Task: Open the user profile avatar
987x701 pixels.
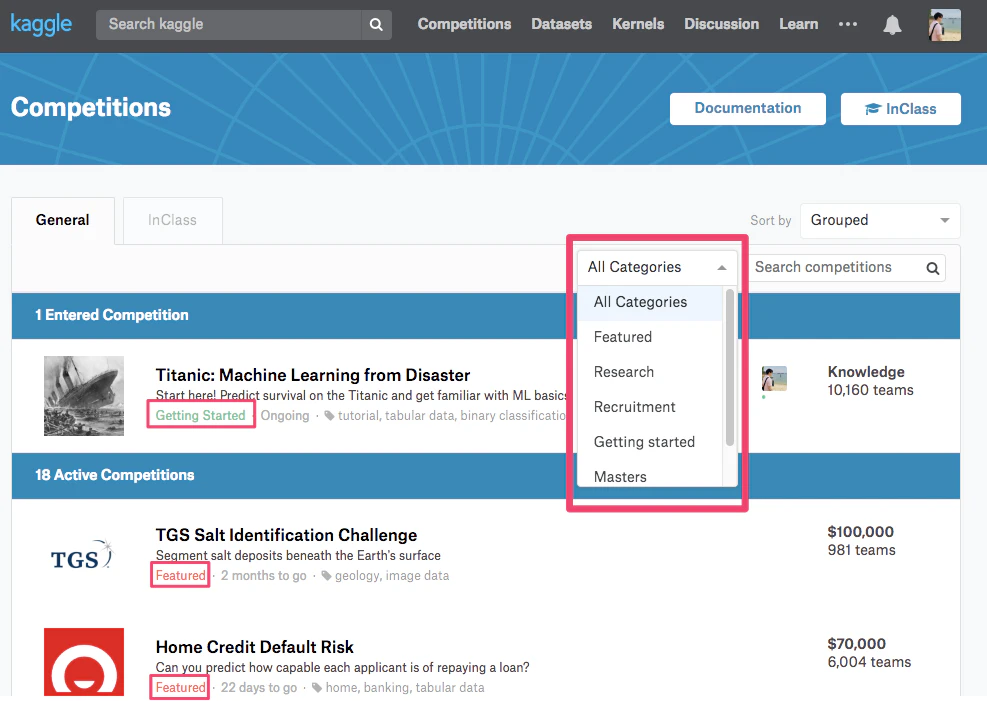Action: point(945,25)
